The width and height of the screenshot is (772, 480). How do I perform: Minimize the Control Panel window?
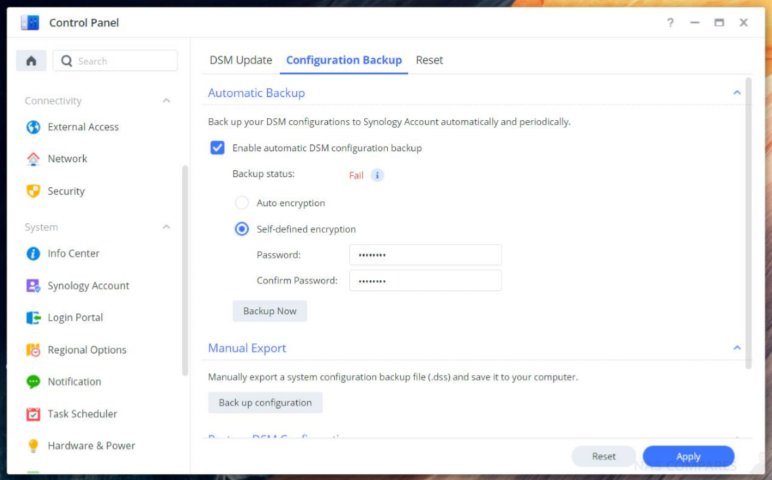(x=695, y=23)
